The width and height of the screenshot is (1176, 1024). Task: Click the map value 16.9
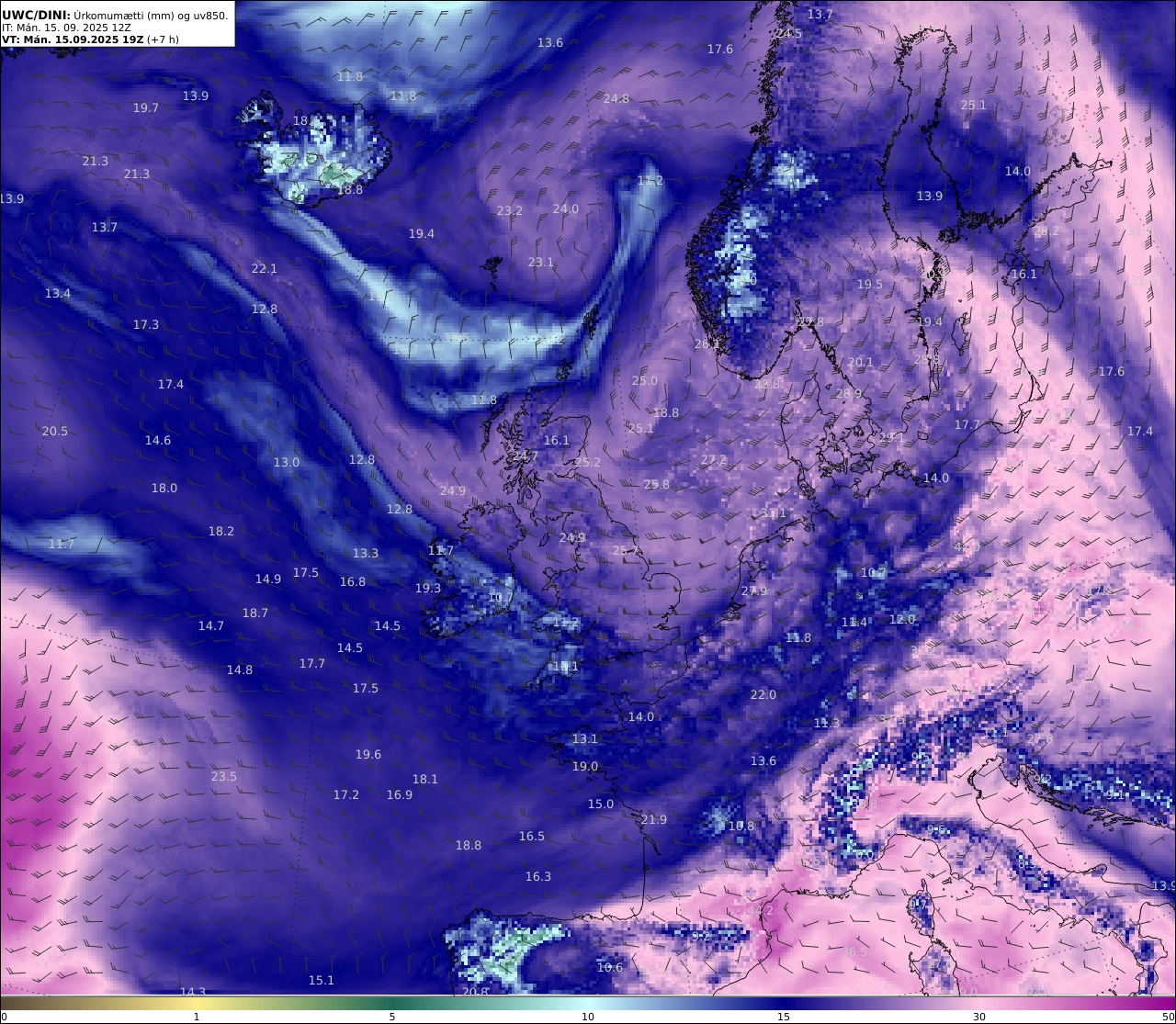tap(400, 795)
